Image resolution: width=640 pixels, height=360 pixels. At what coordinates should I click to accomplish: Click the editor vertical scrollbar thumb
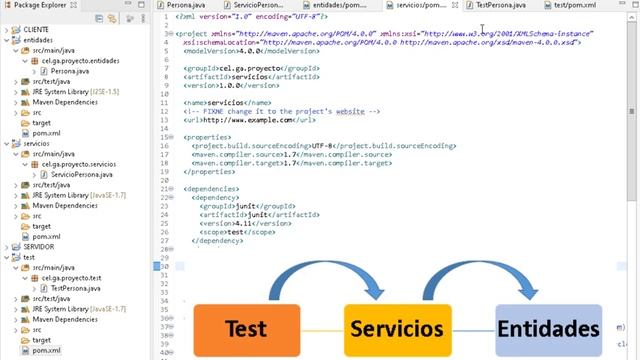[x=631, y=111]
